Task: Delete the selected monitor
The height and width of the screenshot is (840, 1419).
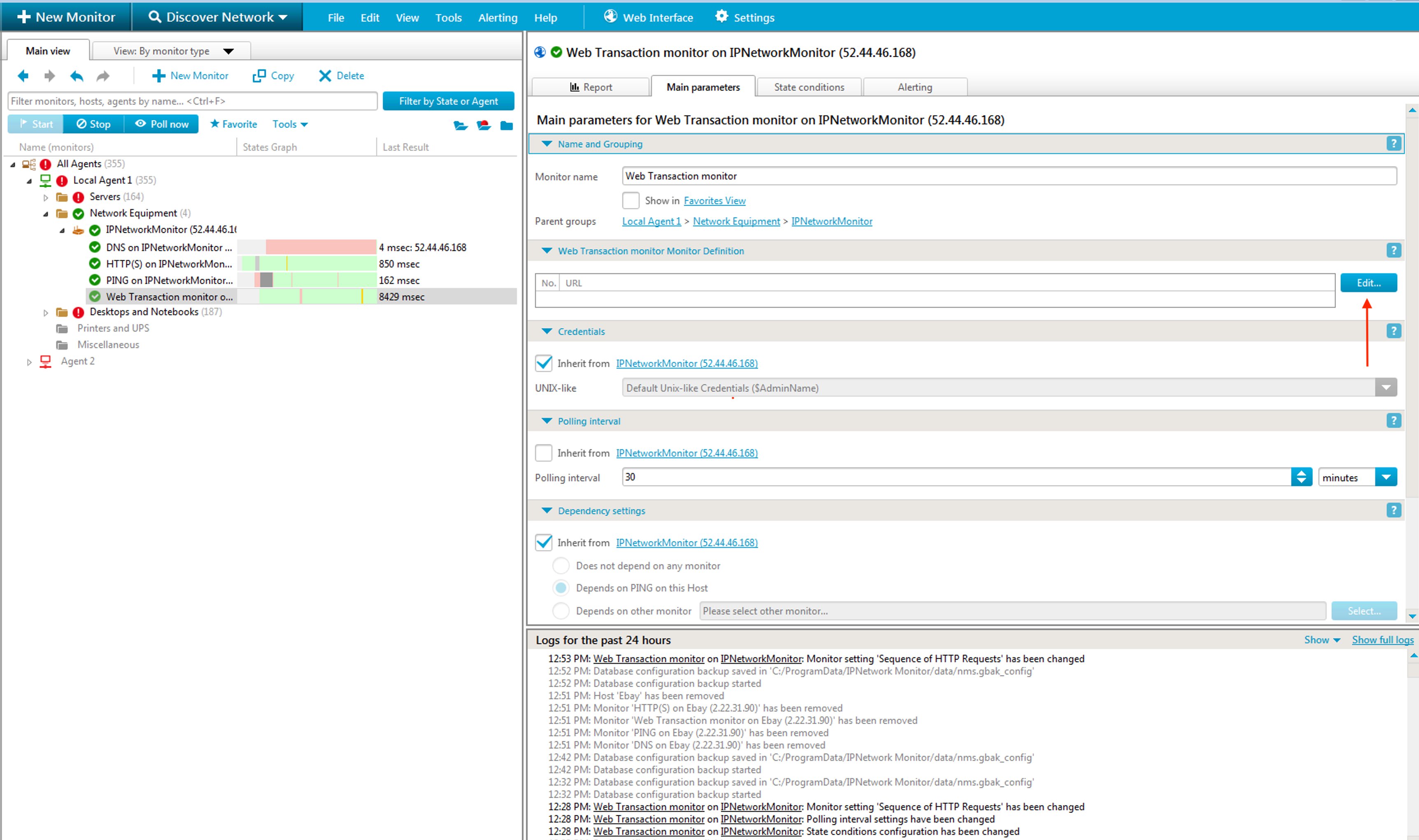Action: (341, 75)
